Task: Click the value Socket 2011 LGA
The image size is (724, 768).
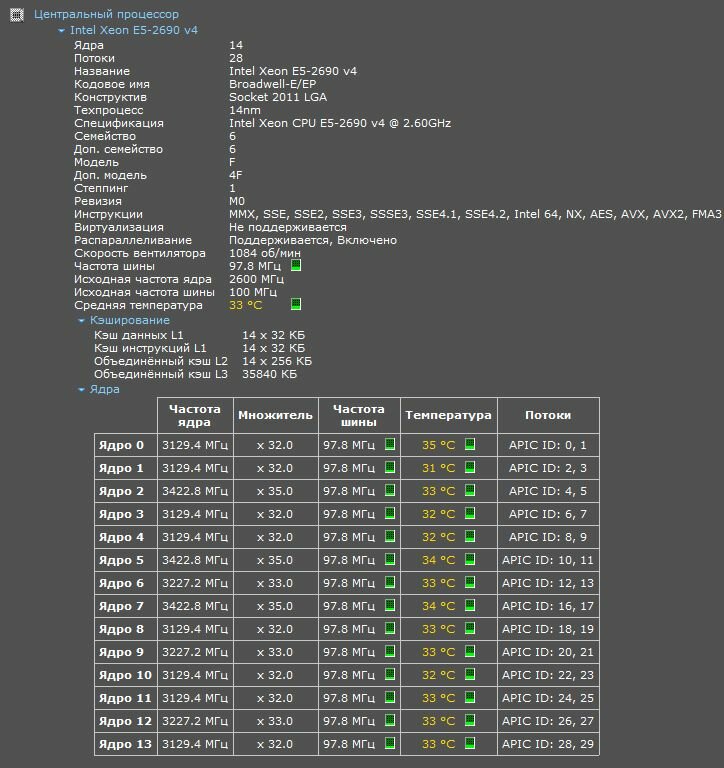Action: point(278,97)
